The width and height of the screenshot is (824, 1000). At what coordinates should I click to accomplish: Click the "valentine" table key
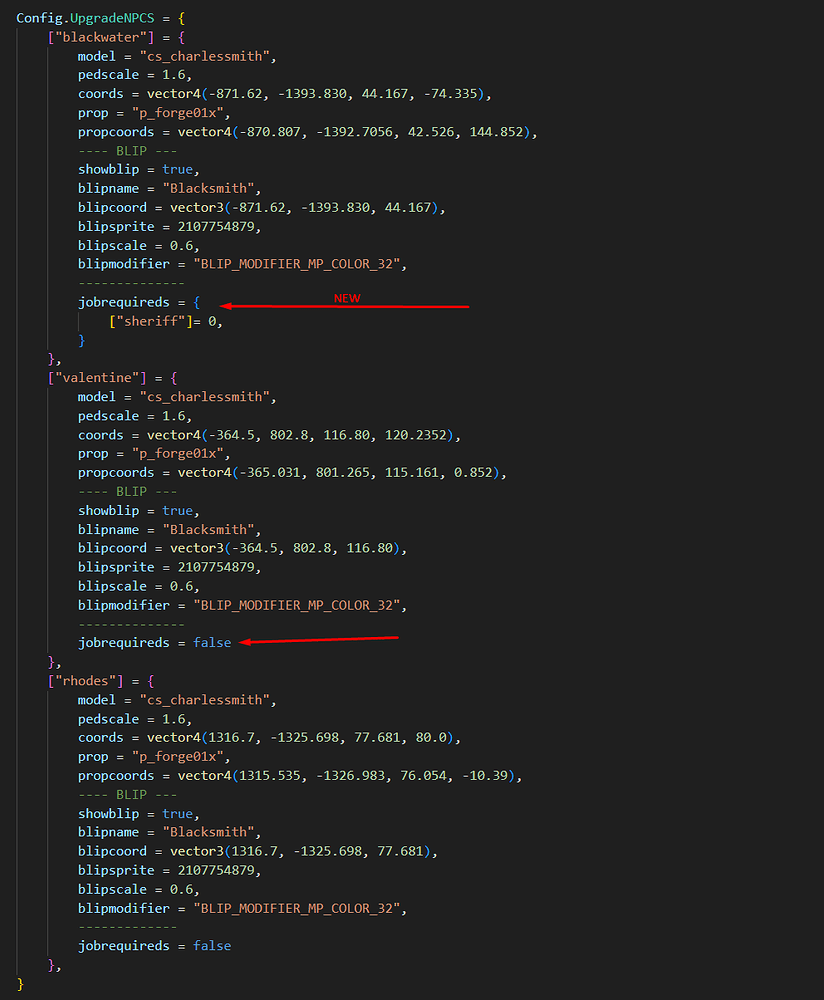pos(88,378)
